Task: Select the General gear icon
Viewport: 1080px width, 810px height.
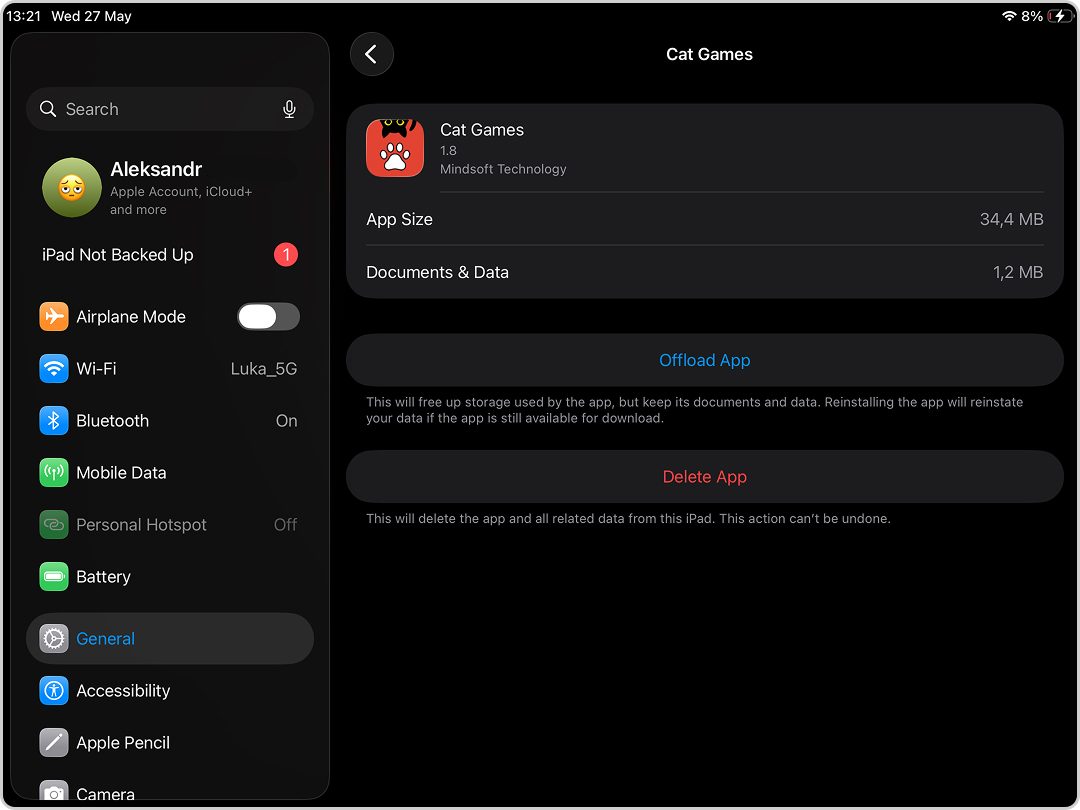Action: tap(54, 638)
